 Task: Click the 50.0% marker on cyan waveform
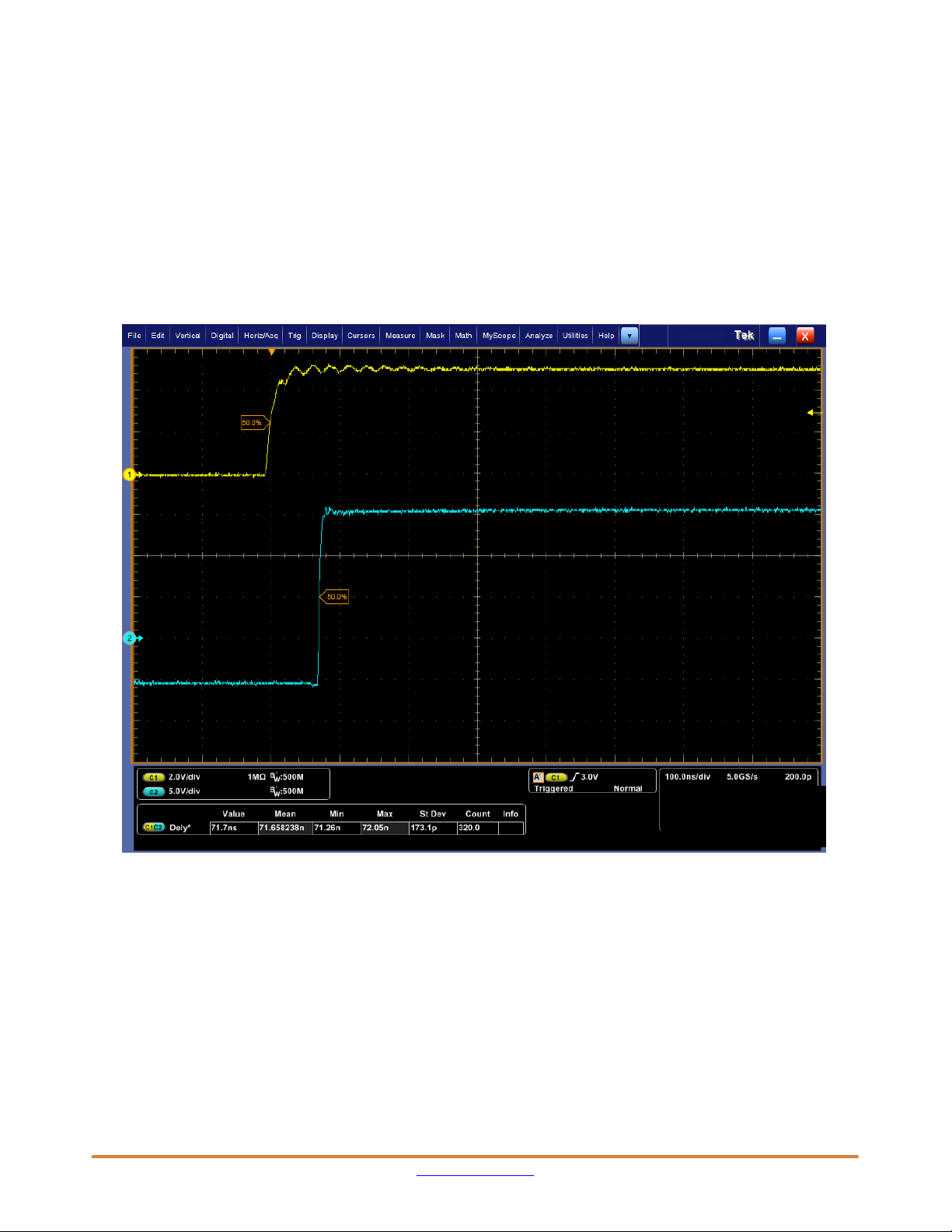click(334, 597)
